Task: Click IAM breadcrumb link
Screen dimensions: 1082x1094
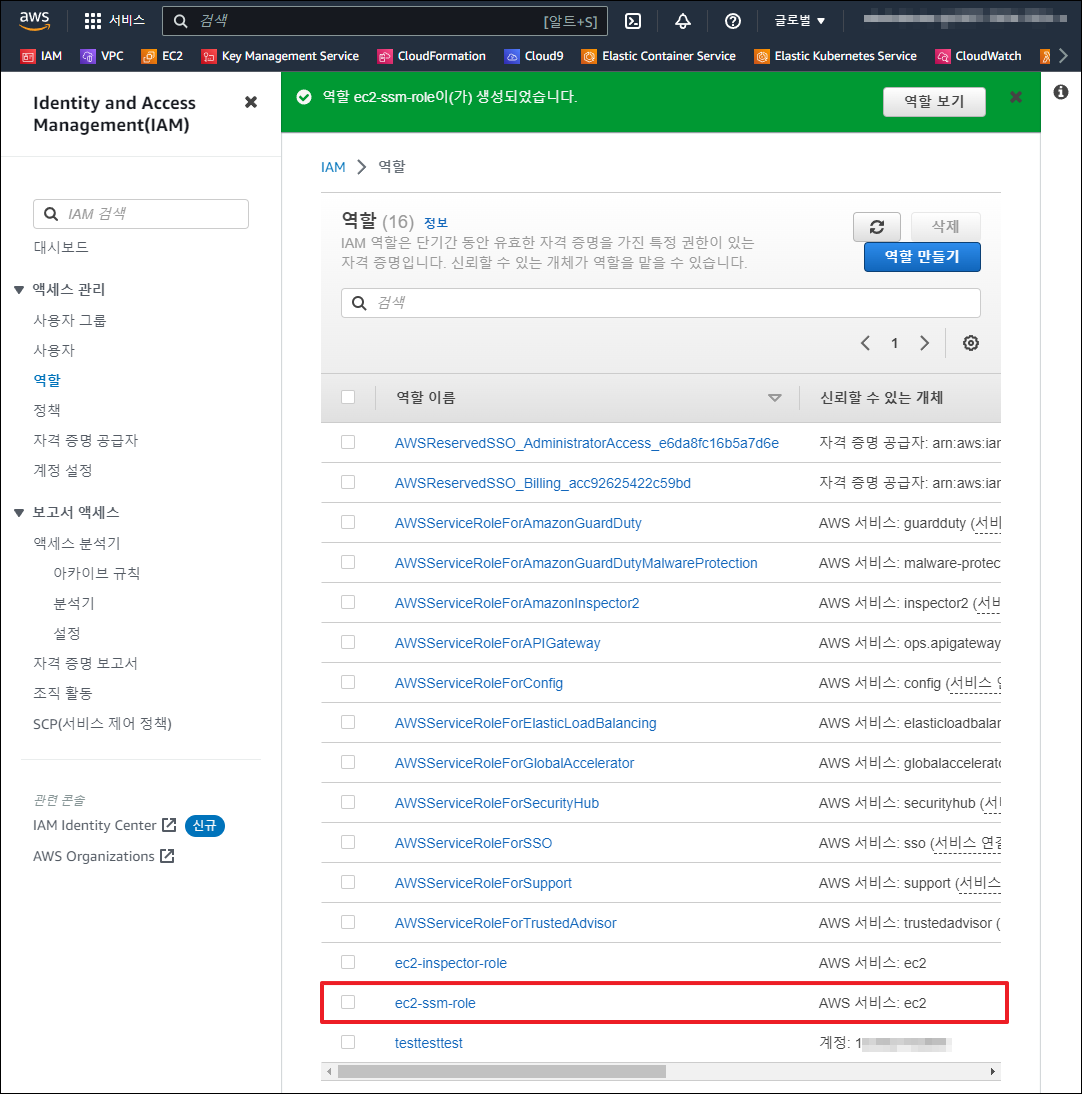Action: [333, 167]
